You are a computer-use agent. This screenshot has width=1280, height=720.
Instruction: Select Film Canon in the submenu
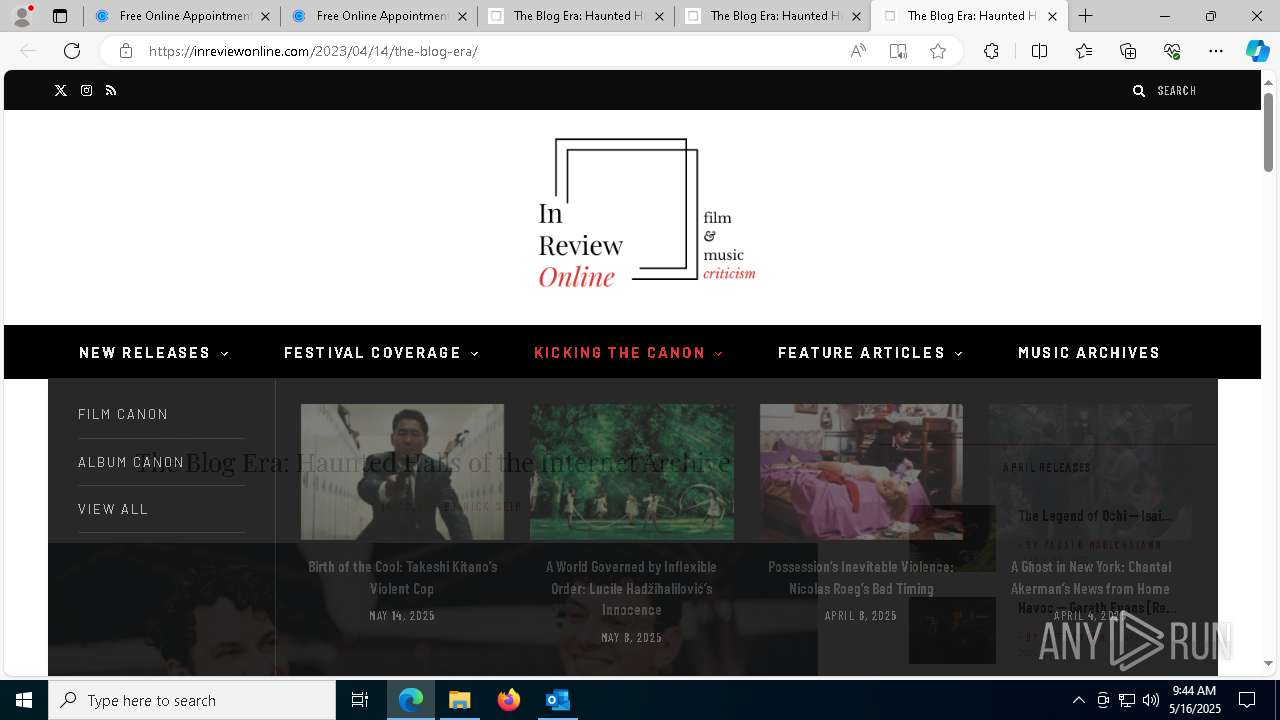(x=123, y=414)
